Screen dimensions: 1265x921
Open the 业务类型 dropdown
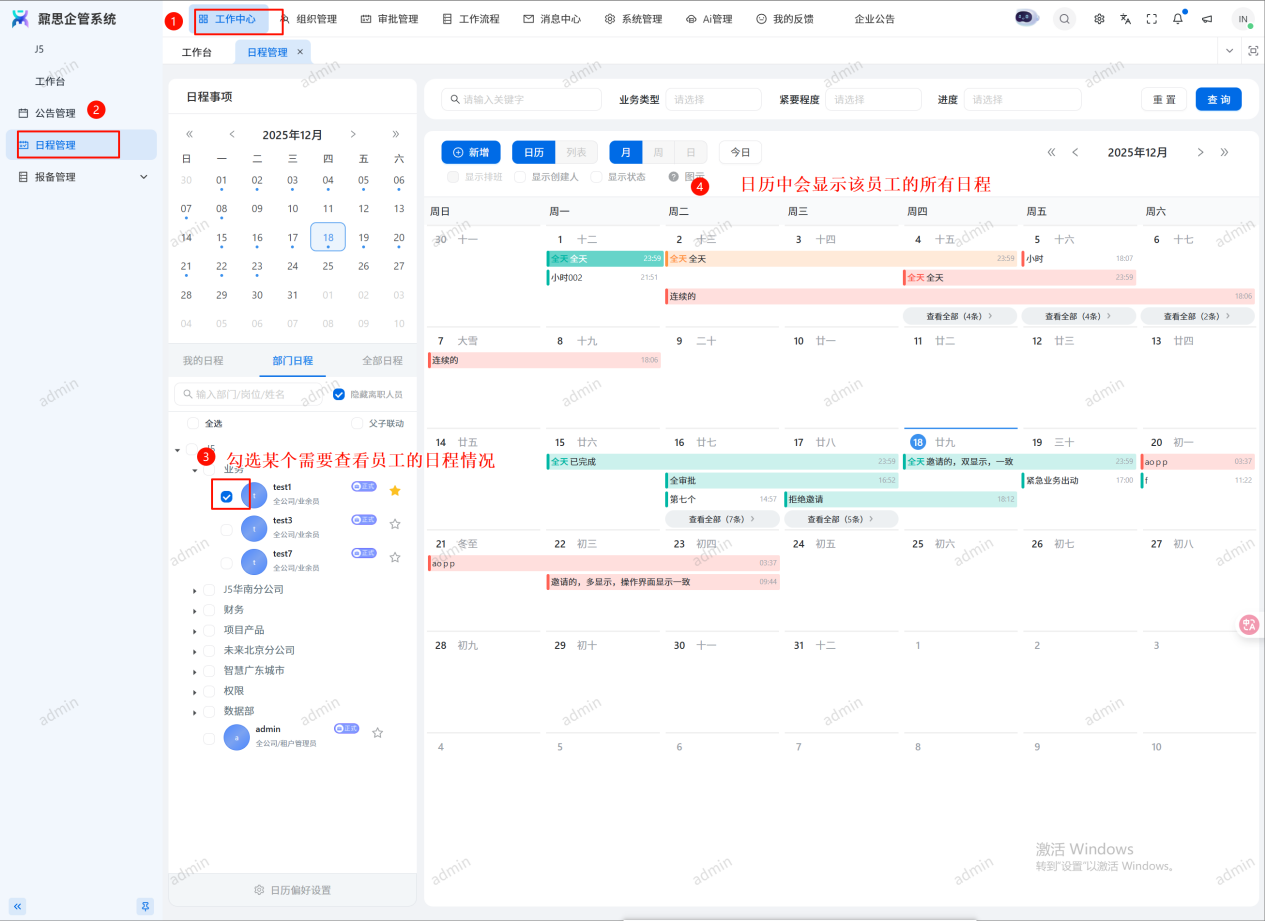point(713,100)
